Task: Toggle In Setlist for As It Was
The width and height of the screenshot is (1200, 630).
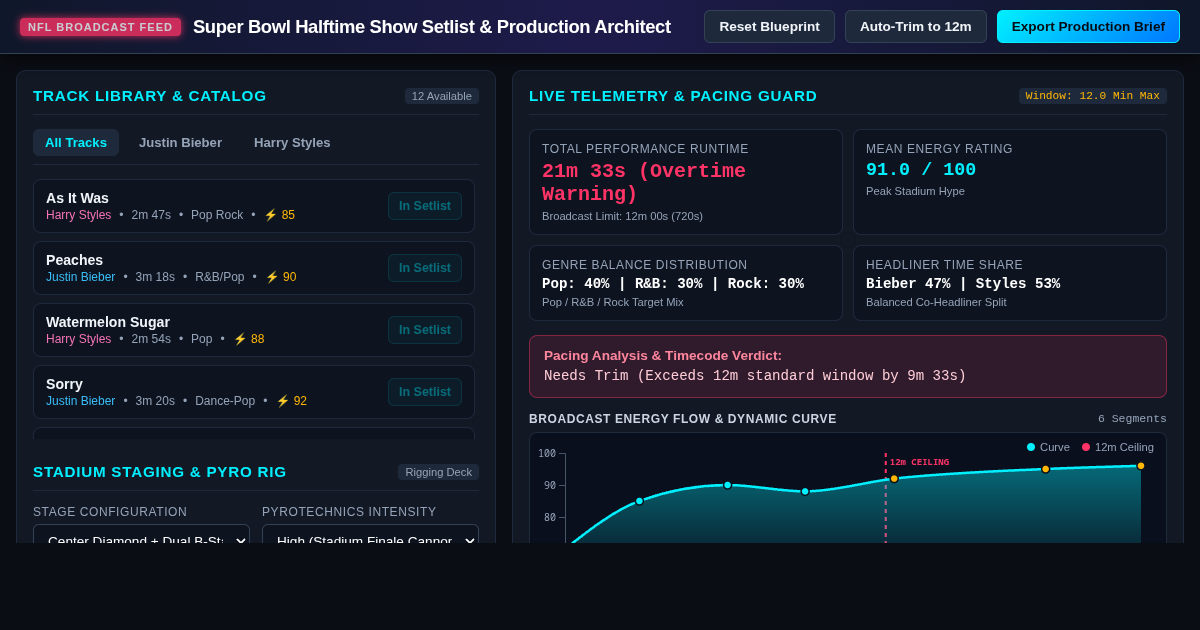Action: click(425, 206)
